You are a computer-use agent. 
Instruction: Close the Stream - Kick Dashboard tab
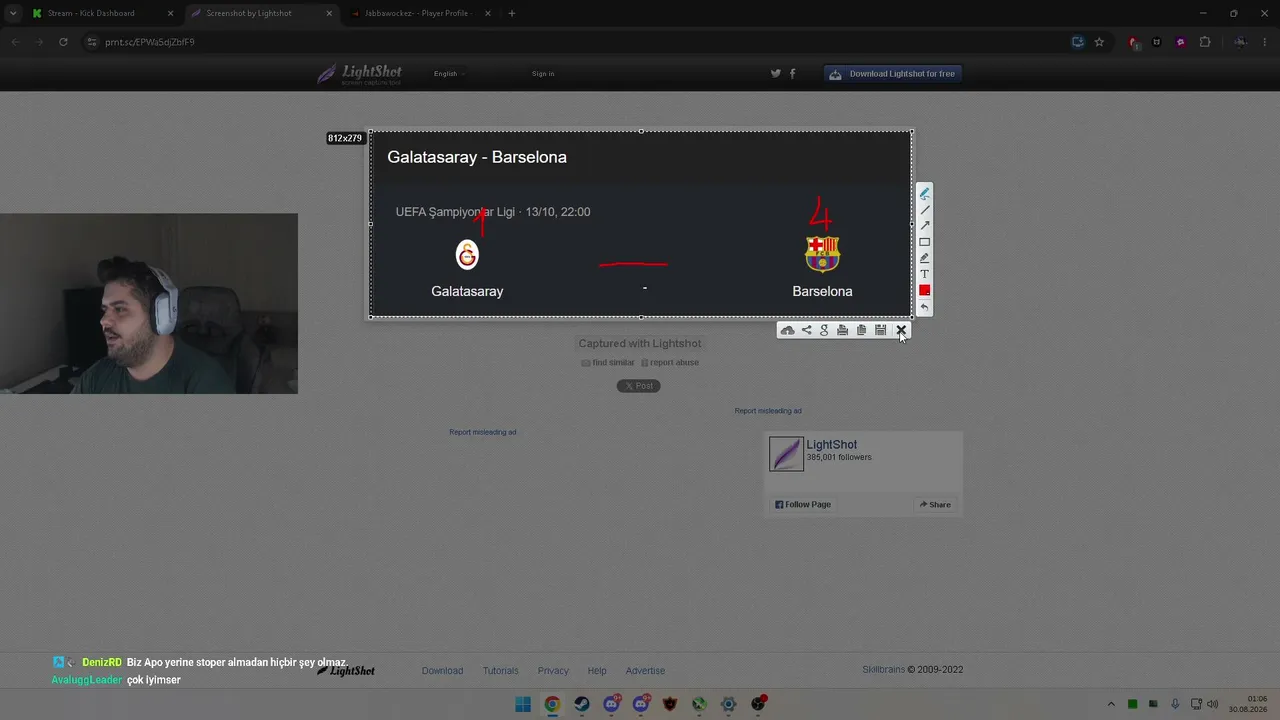tap(170, 13)
